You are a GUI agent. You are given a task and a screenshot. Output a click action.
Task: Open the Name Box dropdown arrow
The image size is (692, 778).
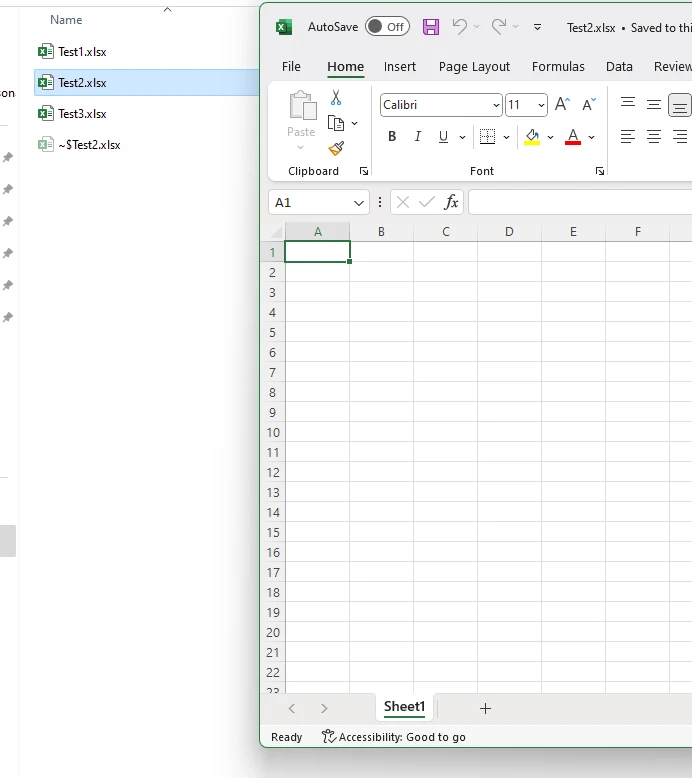point(359,202)
